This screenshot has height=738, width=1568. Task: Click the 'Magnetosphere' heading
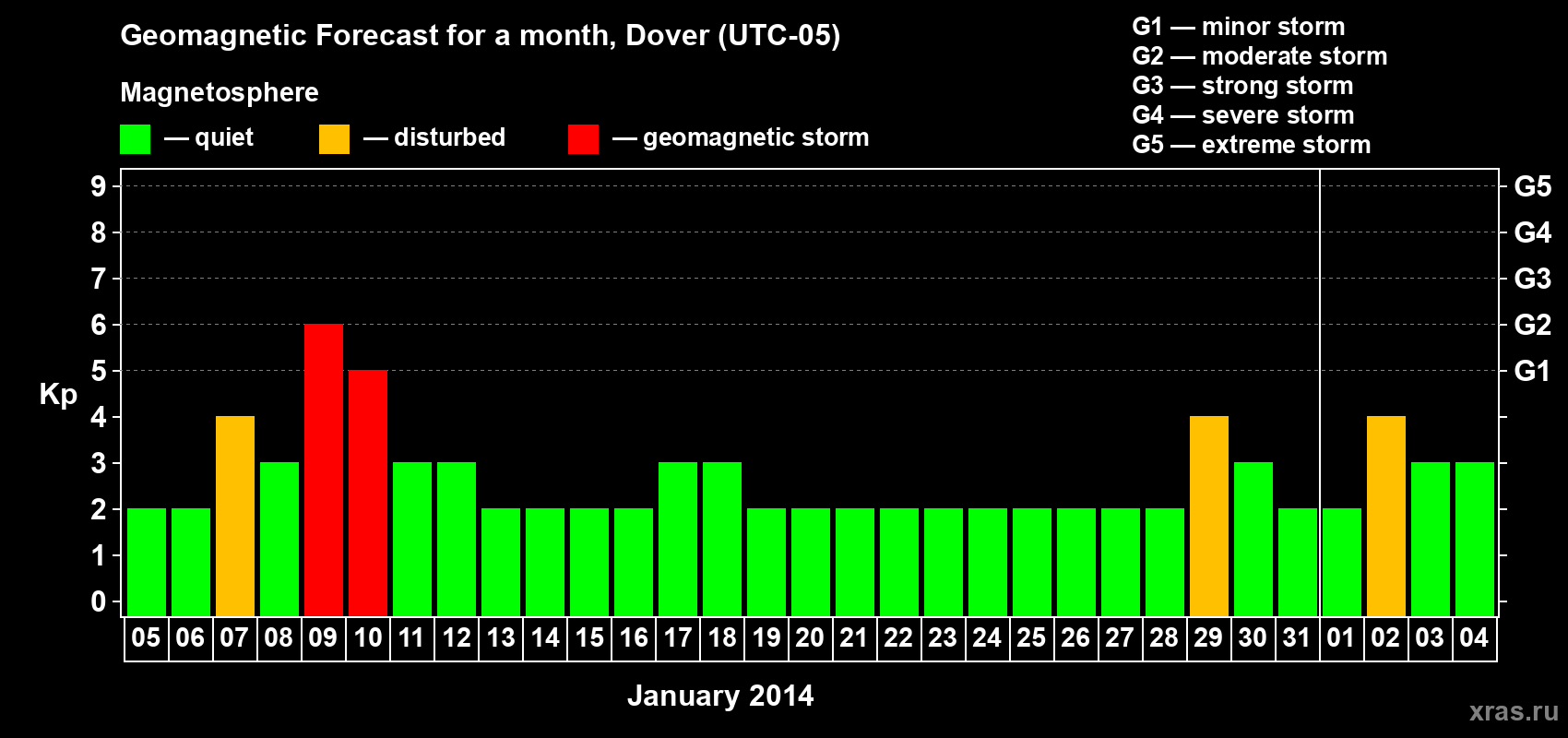[x=220, y=92]
